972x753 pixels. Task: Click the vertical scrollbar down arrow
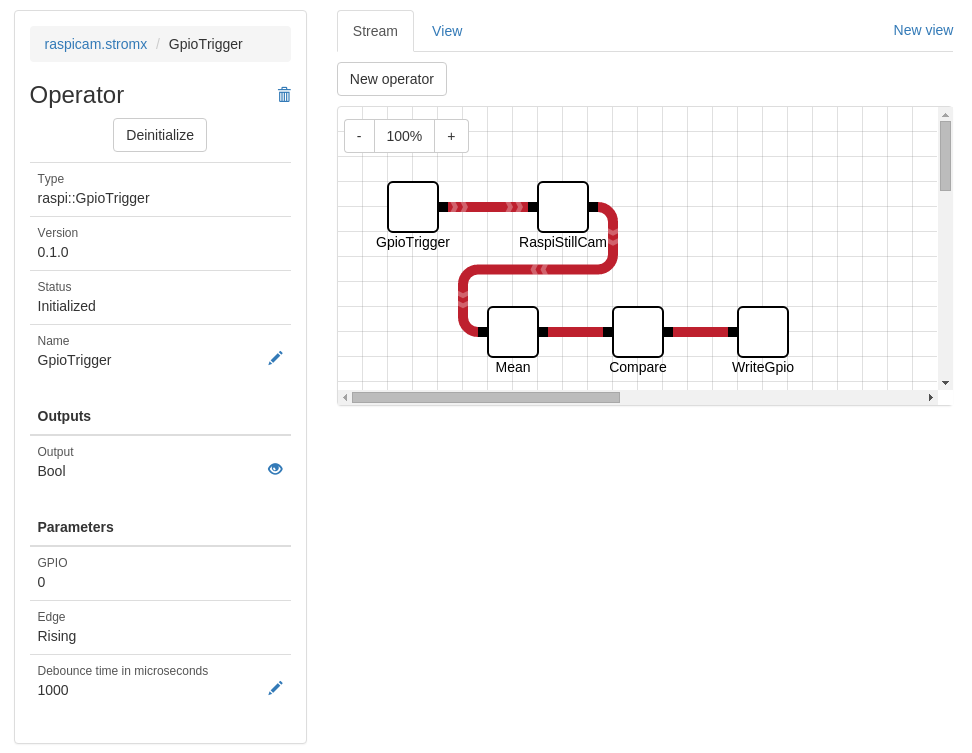click(945, 383)
